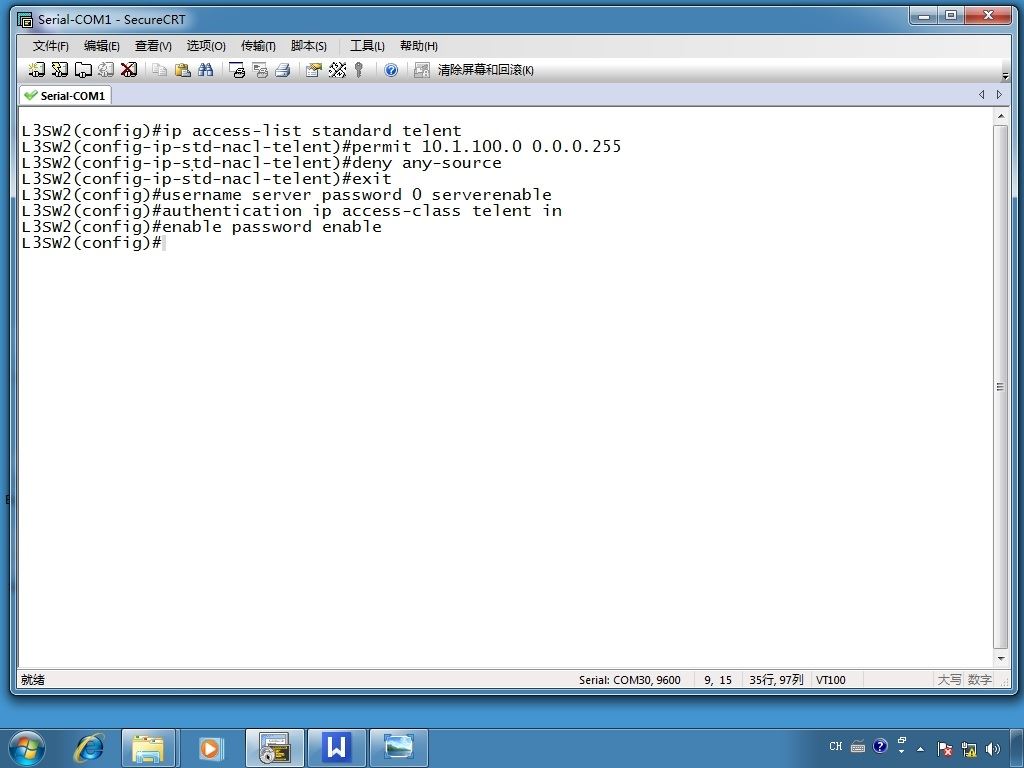
Task: Click the '35行, 97列' status bar entry
Action: [776, 680]
